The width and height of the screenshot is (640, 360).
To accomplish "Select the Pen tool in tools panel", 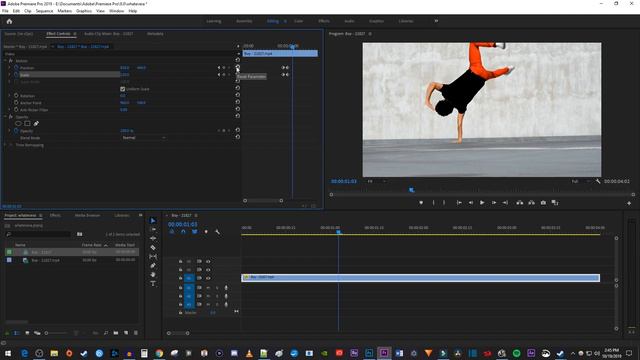I will pos(153,266).
